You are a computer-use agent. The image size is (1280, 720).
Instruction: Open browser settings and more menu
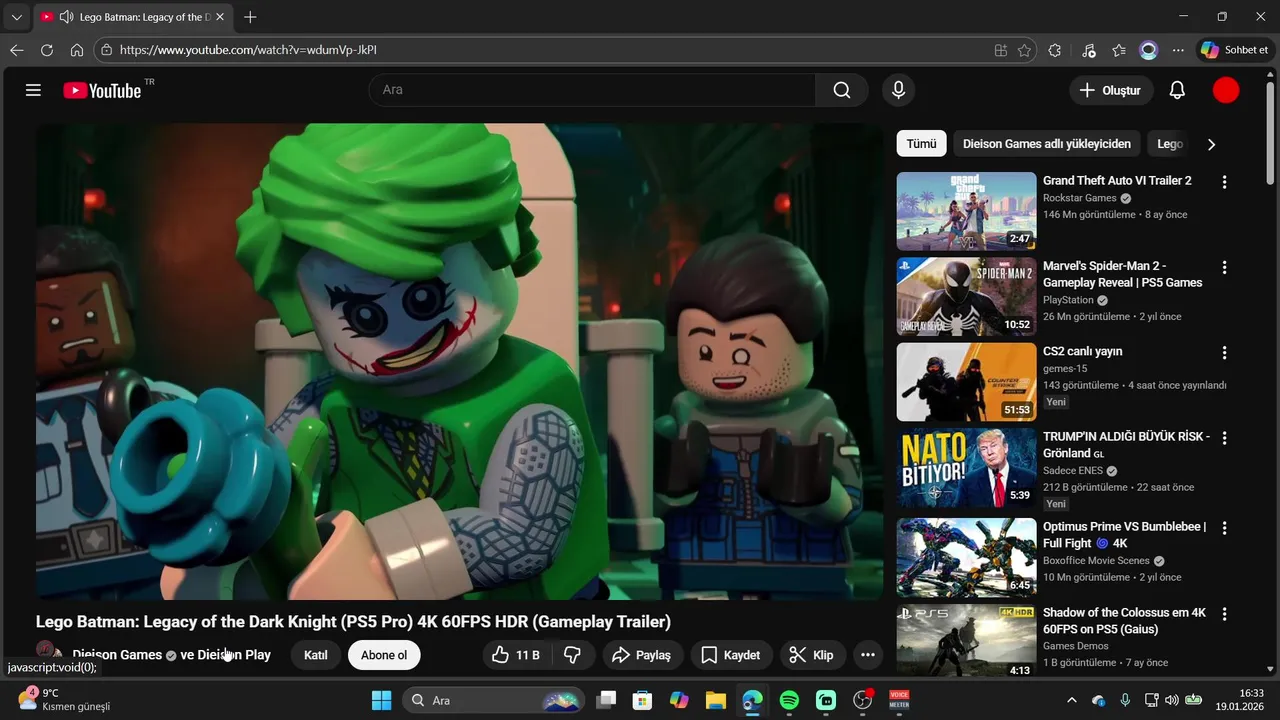pos(1178,50)
